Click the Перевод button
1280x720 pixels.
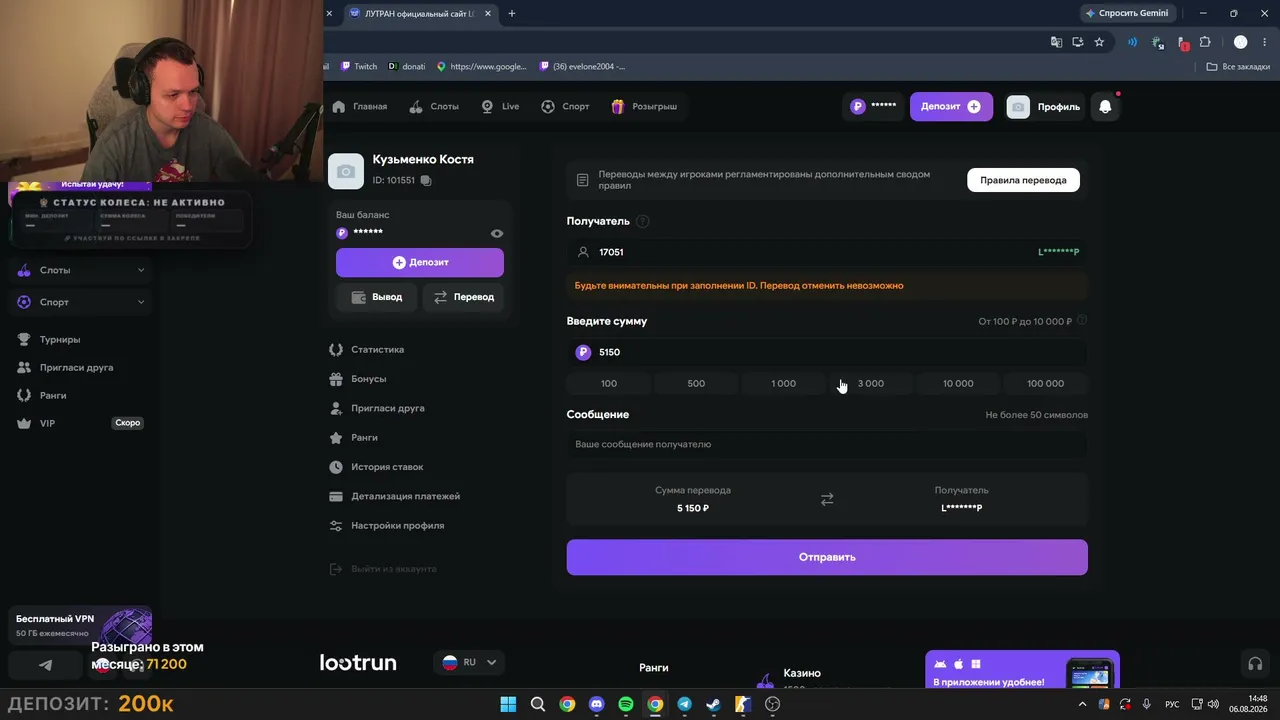[x=464, y=297]
